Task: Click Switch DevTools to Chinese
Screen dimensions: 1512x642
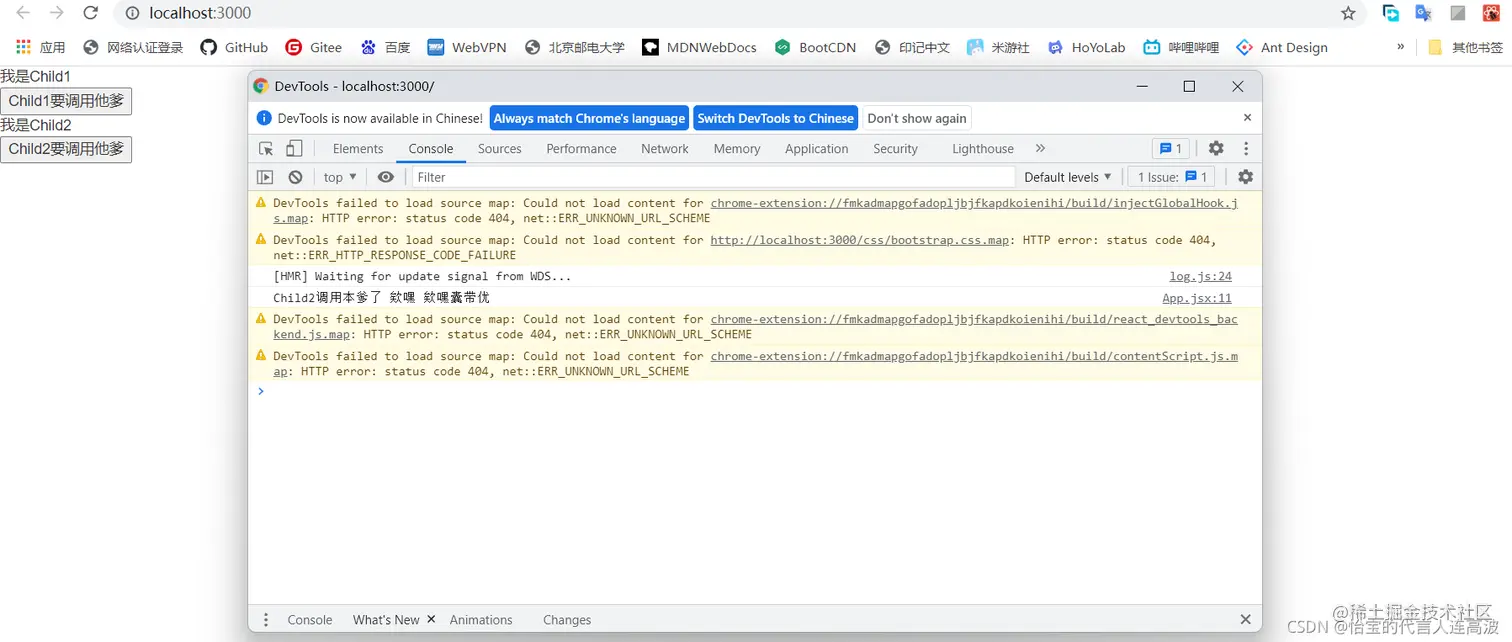Action: click(776, 118)
